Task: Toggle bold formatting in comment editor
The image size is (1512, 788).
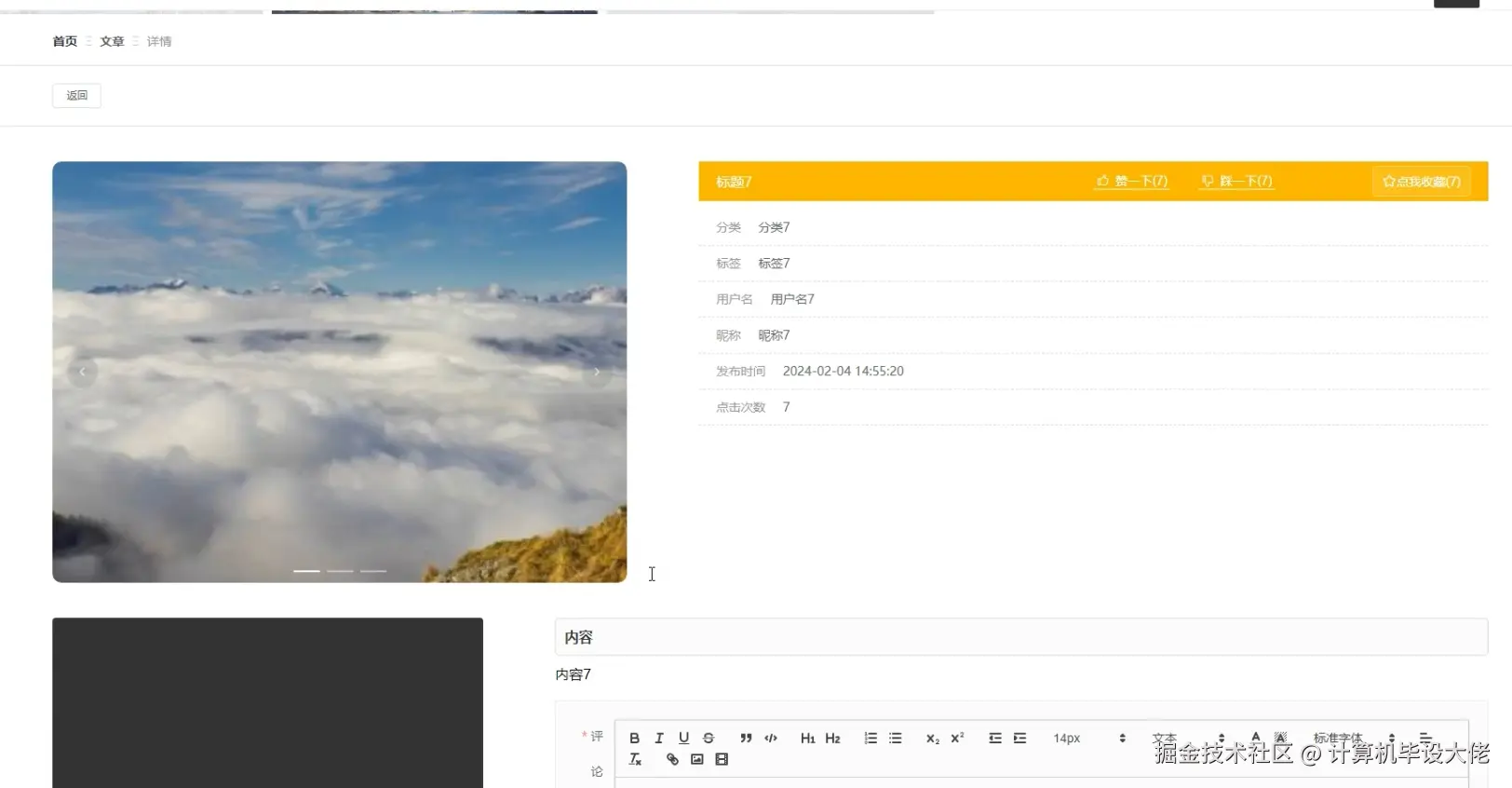Action: (634, 738)
